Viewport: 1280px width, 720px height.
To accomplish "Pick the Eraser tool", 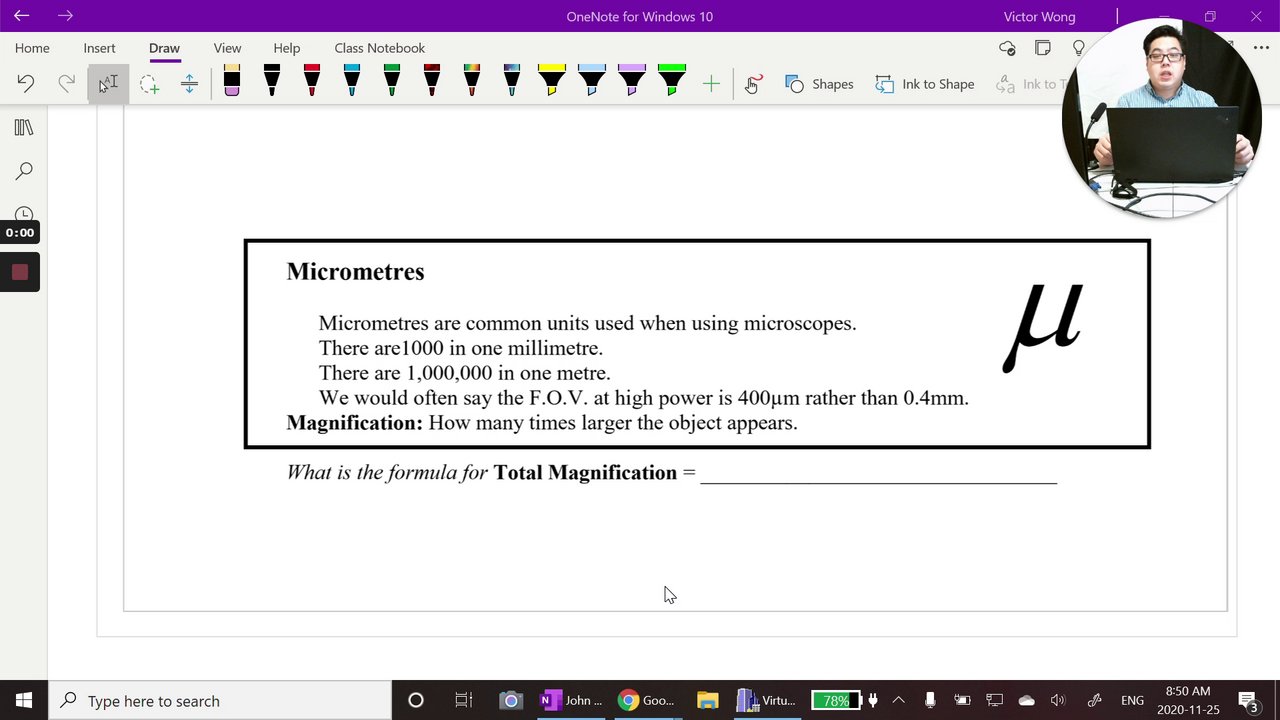I will 232,81.
